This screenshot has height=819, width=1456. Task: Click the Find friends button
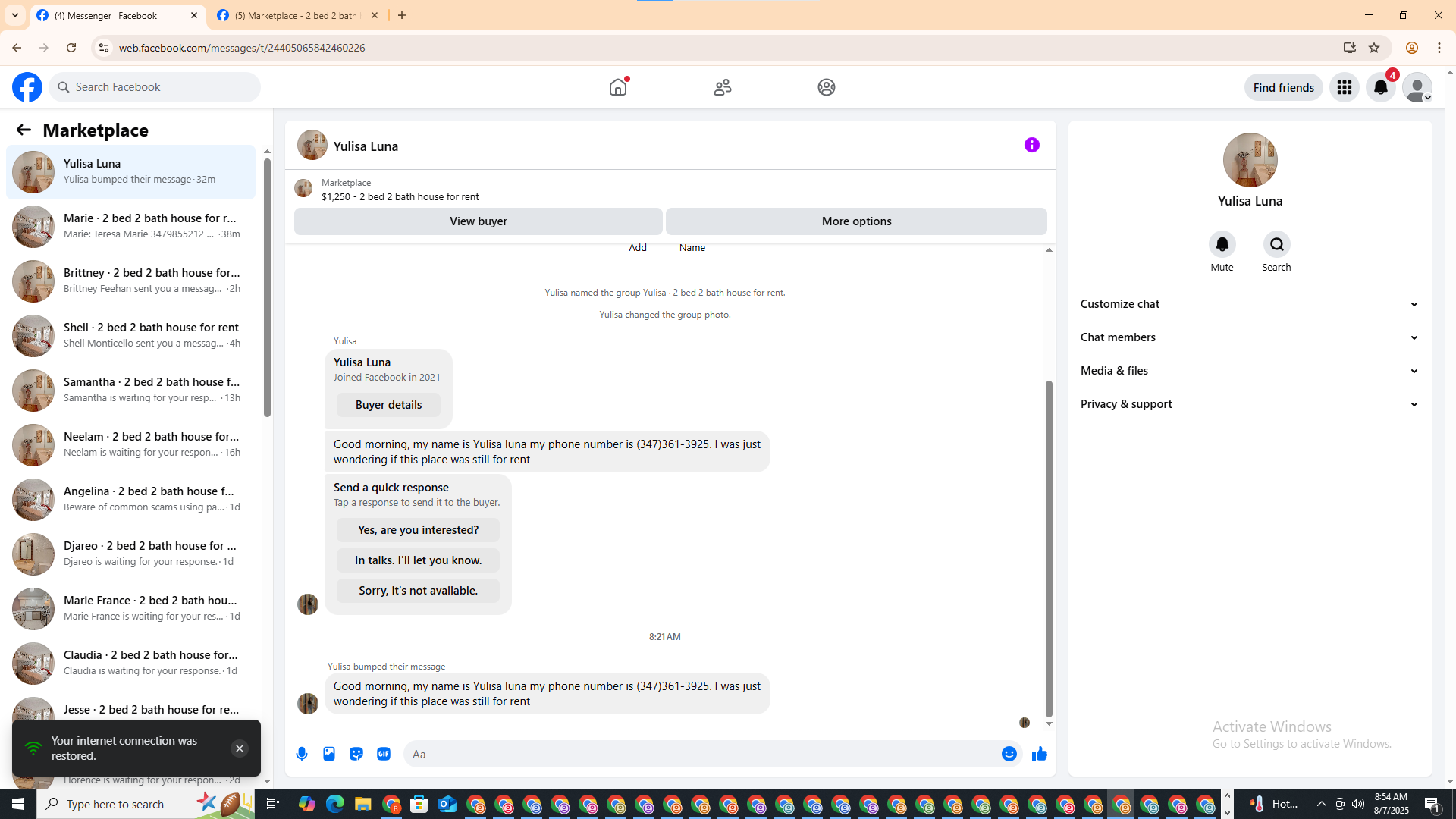pos(1284,87)
